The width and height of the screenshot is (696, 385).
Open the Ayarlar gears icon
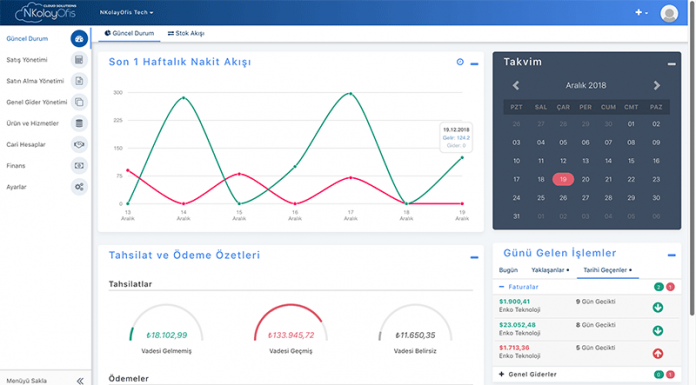pyautogui.click(x=79, y=187)
